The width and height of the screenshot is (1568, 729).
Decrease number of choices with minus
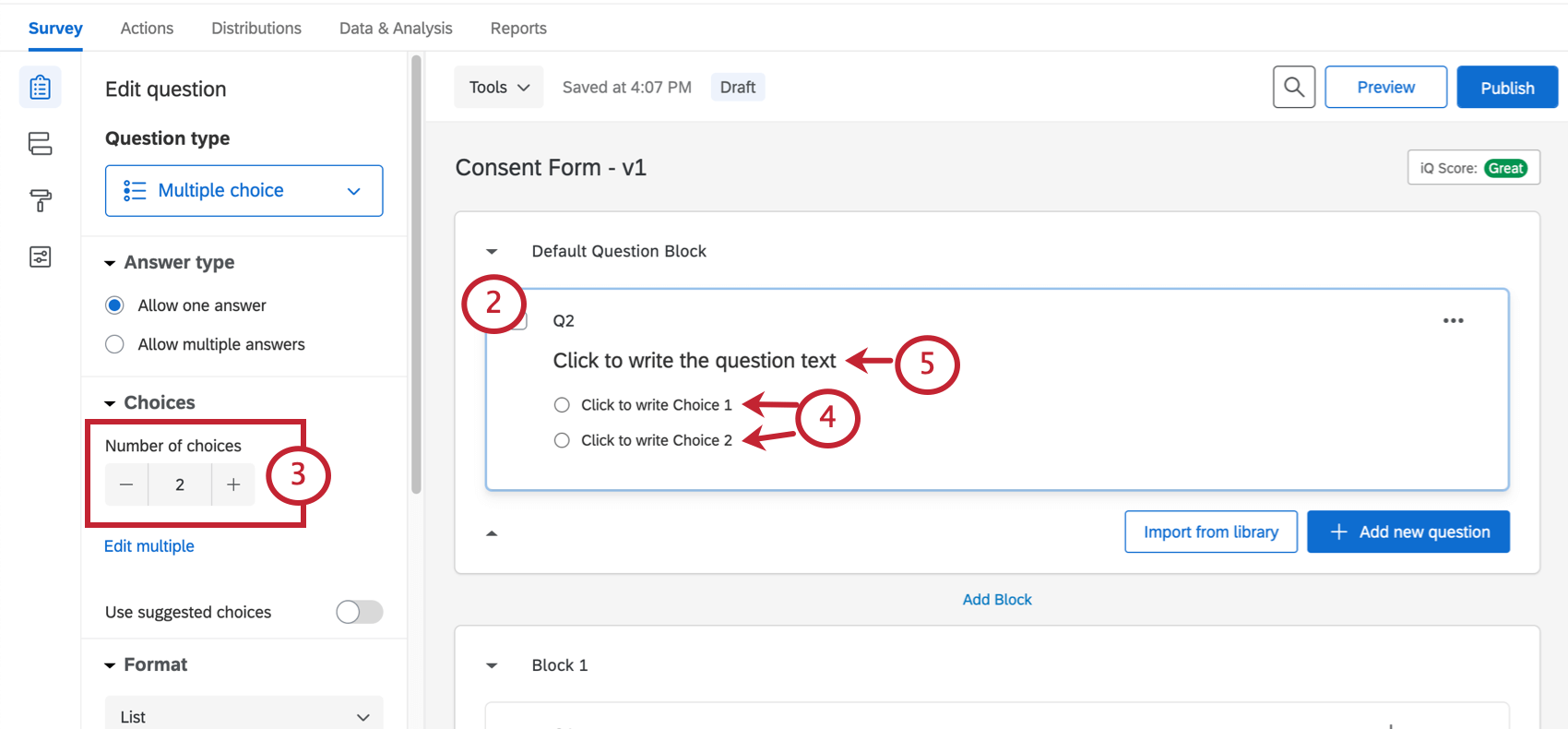(126, 484)
